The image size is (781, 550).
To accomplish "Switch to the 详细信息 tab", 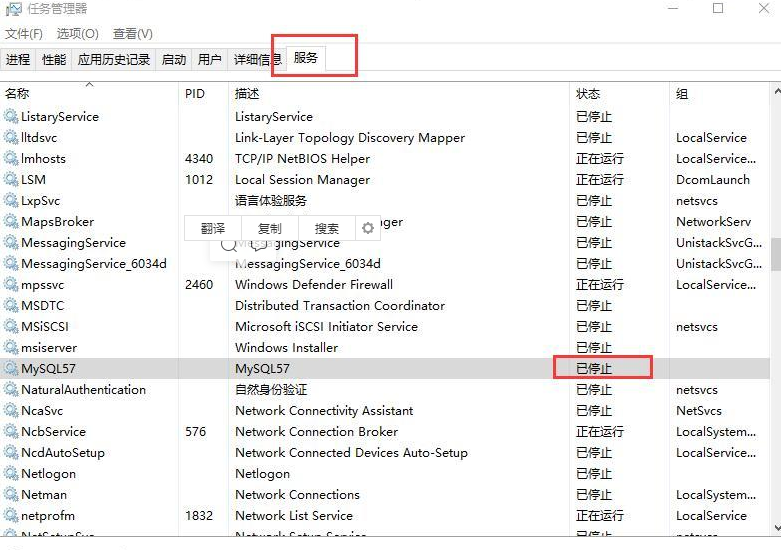I will click(257, 60).
